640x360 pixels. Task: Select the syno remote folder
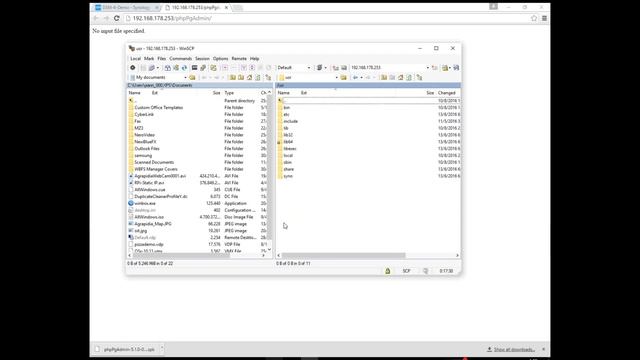click(x=288, y=176)
